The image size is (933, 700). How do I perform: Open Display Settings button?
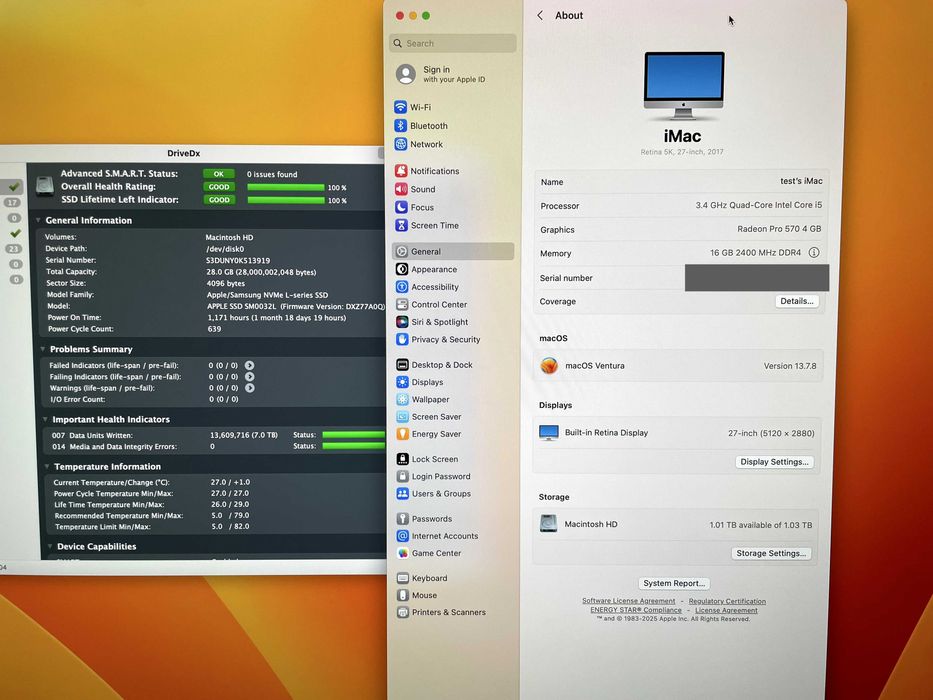tap(774, 462)
